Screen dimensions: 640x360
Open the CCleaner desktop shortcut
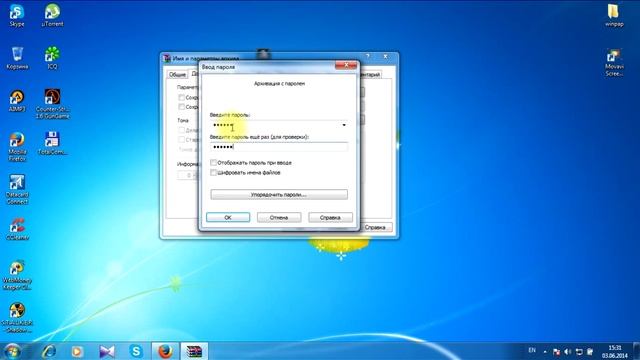(x=17, y=228)
